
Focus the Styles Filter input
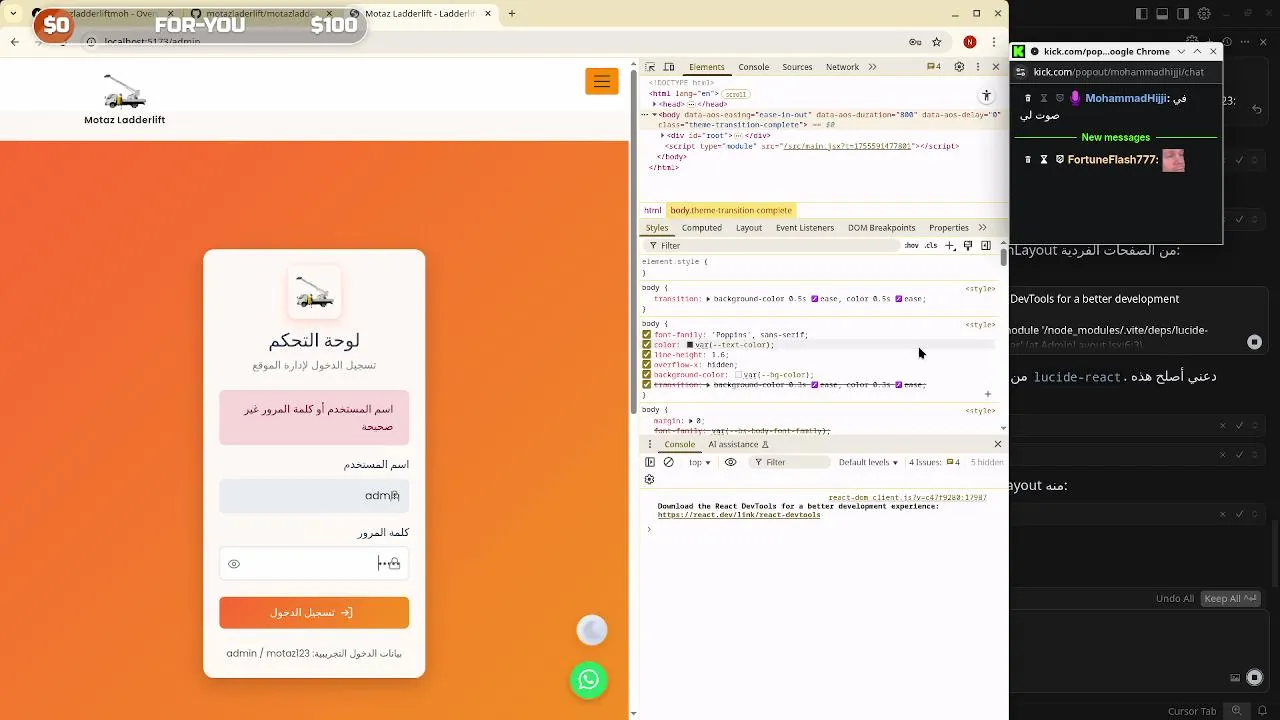[x=770, y=246]
